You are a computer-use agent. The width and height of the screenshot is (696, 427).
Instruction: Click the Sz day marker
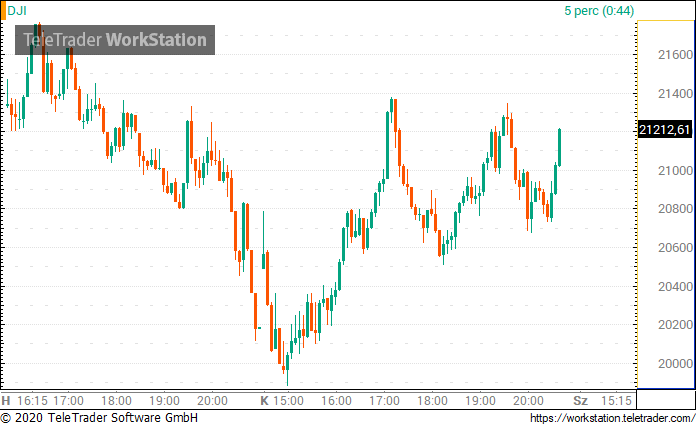580,401
